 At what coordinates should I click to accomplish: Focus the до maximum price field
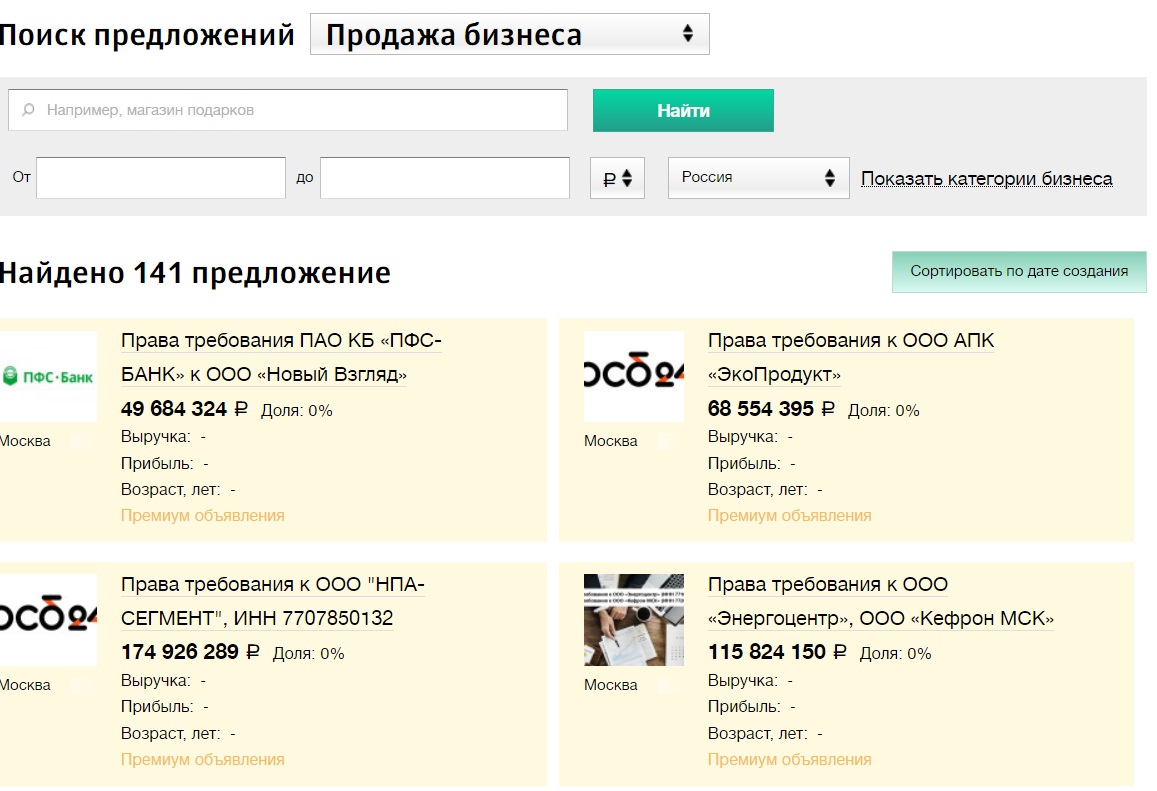click(x=445, y=178)
